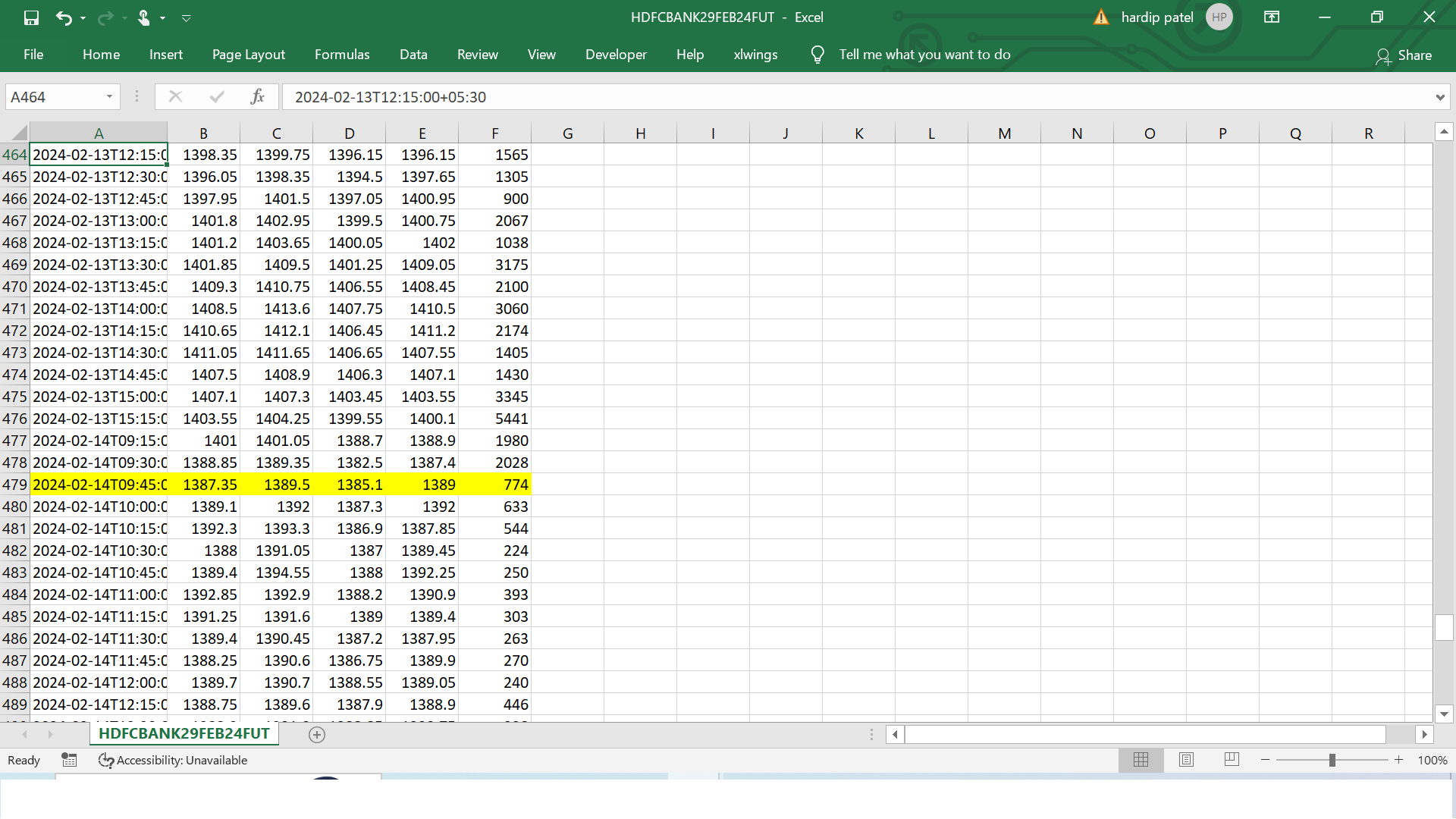Viewport: 1456px width, 819px height.
Task: Open the File menu
Action: [33, 54]
